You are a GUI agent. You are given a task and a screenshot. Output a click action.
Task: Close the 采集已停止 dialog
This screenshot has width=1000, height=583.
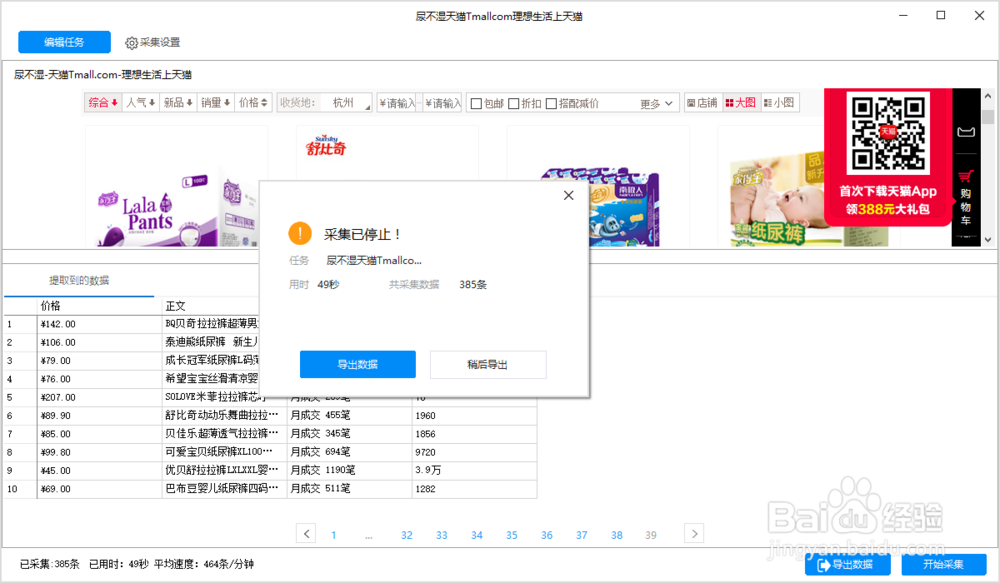pos(568,195)
